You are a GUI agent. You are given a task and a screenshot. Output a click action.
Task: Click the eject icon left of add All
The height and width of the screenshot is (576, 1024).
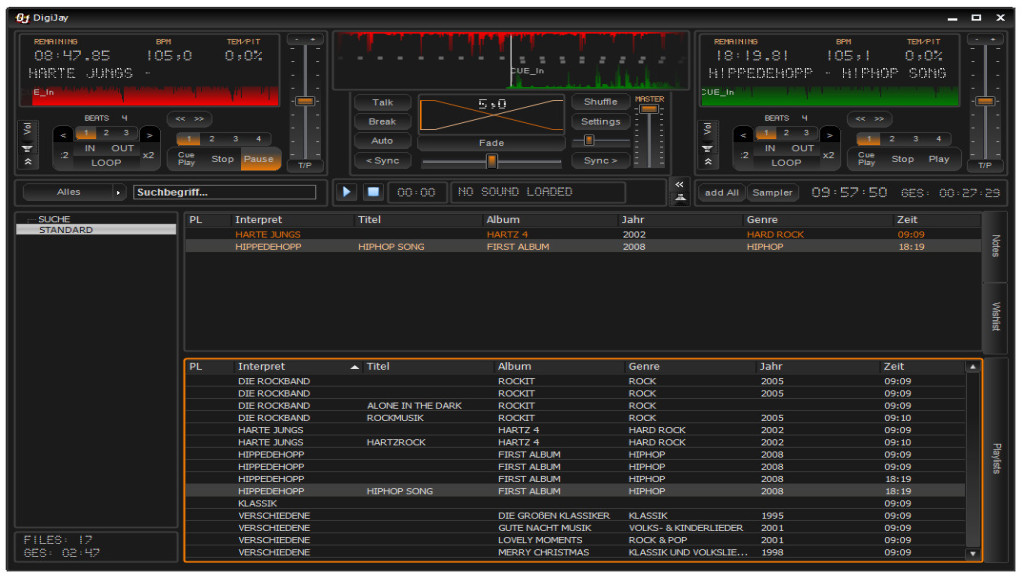[x=680, y=197]
